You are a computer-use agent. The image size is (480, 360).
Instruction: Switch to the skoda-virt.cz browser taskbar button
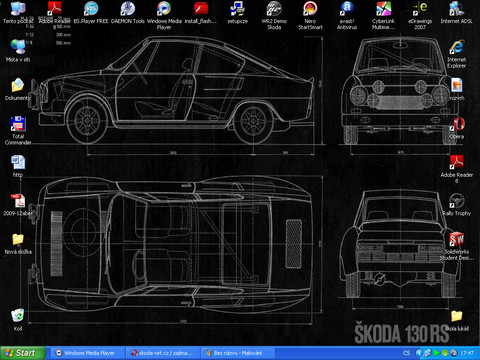coord(163,353)
